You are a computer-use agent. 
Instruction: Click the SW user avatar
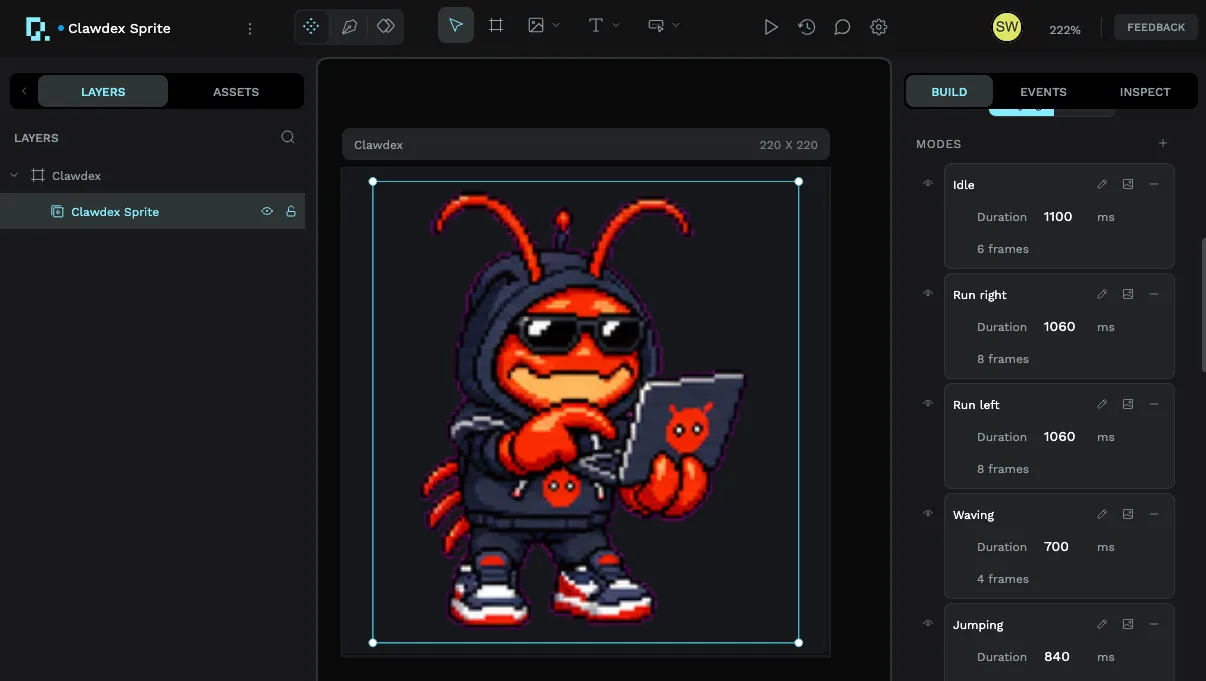[x=1007, y=28]
